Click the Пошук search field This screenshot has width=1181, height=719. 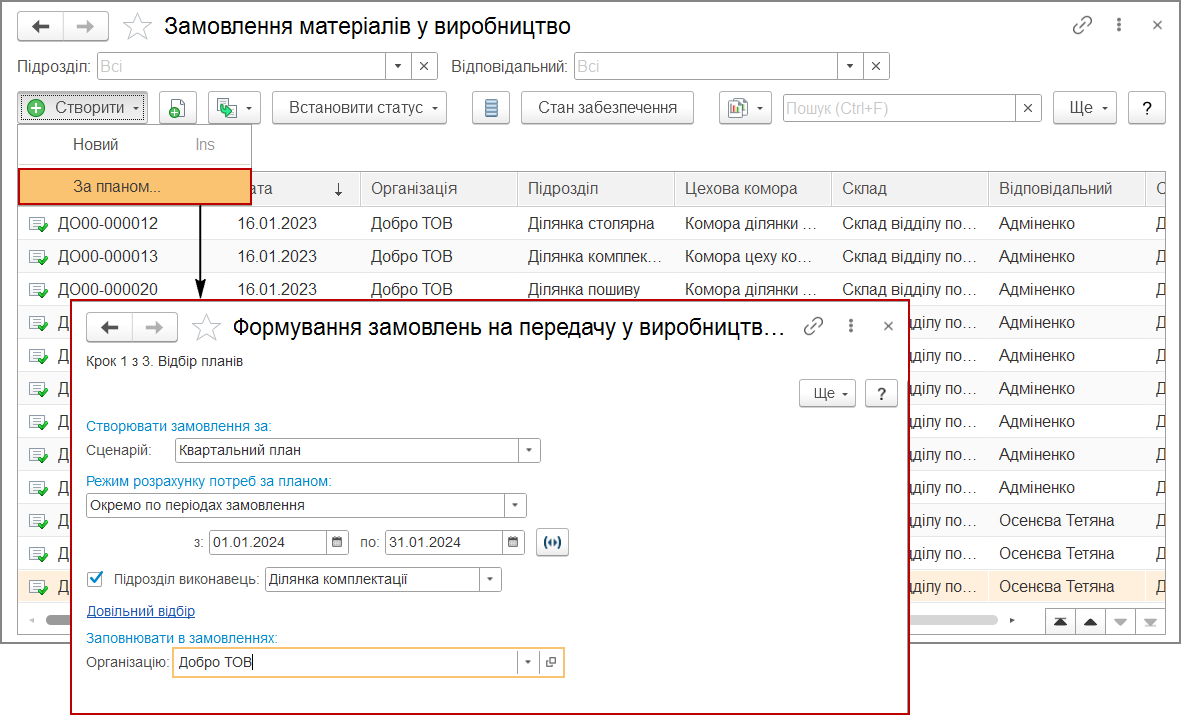coord(898,108)
